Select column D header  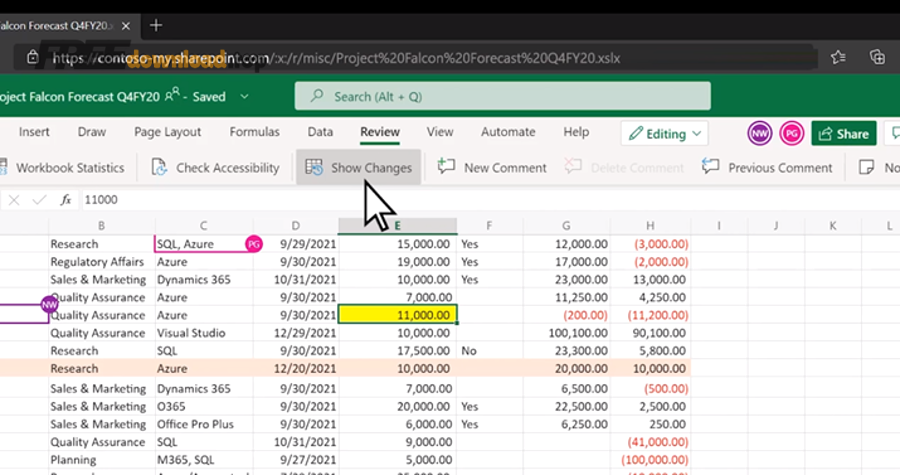295,226
